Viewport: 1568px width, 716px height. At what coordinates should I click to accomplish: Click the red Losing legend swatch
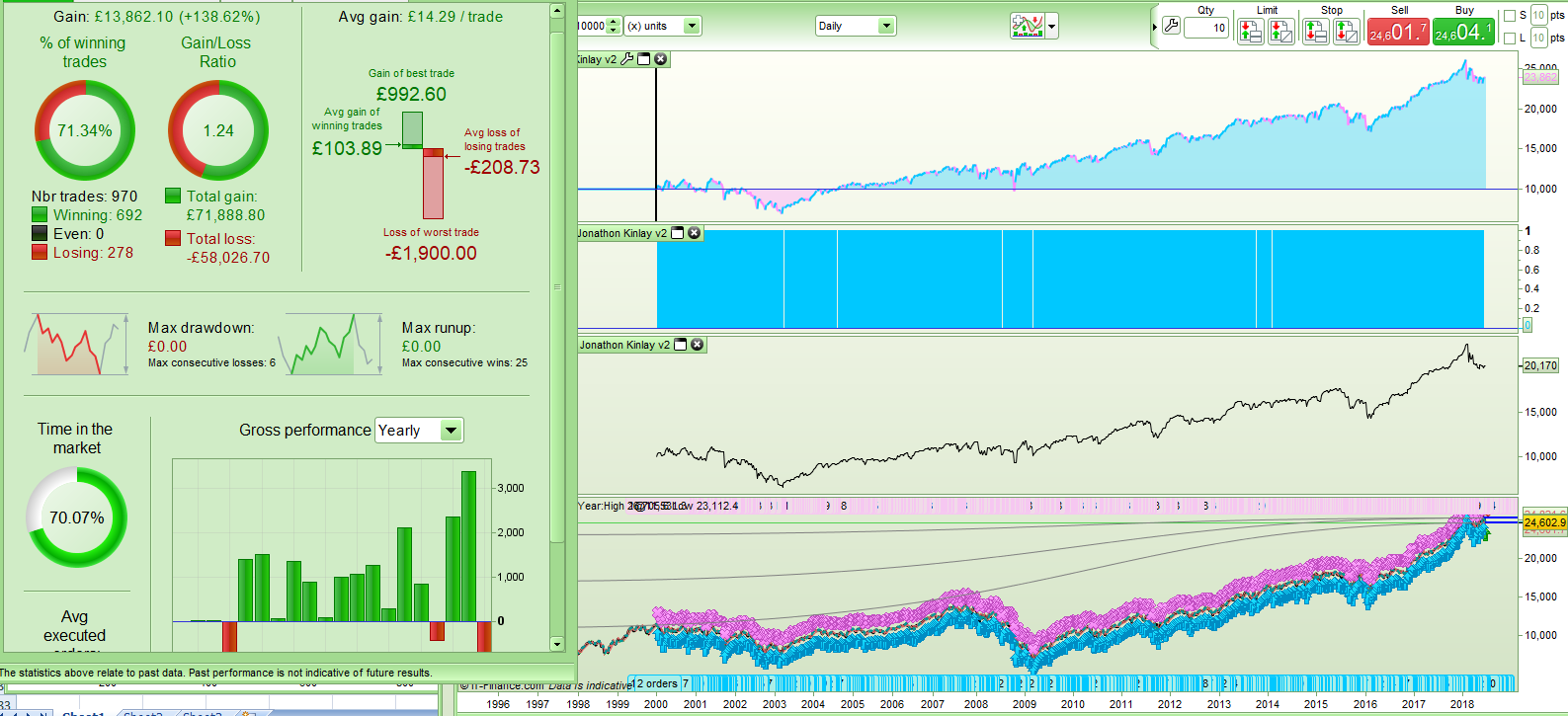[x=40, y=252]
